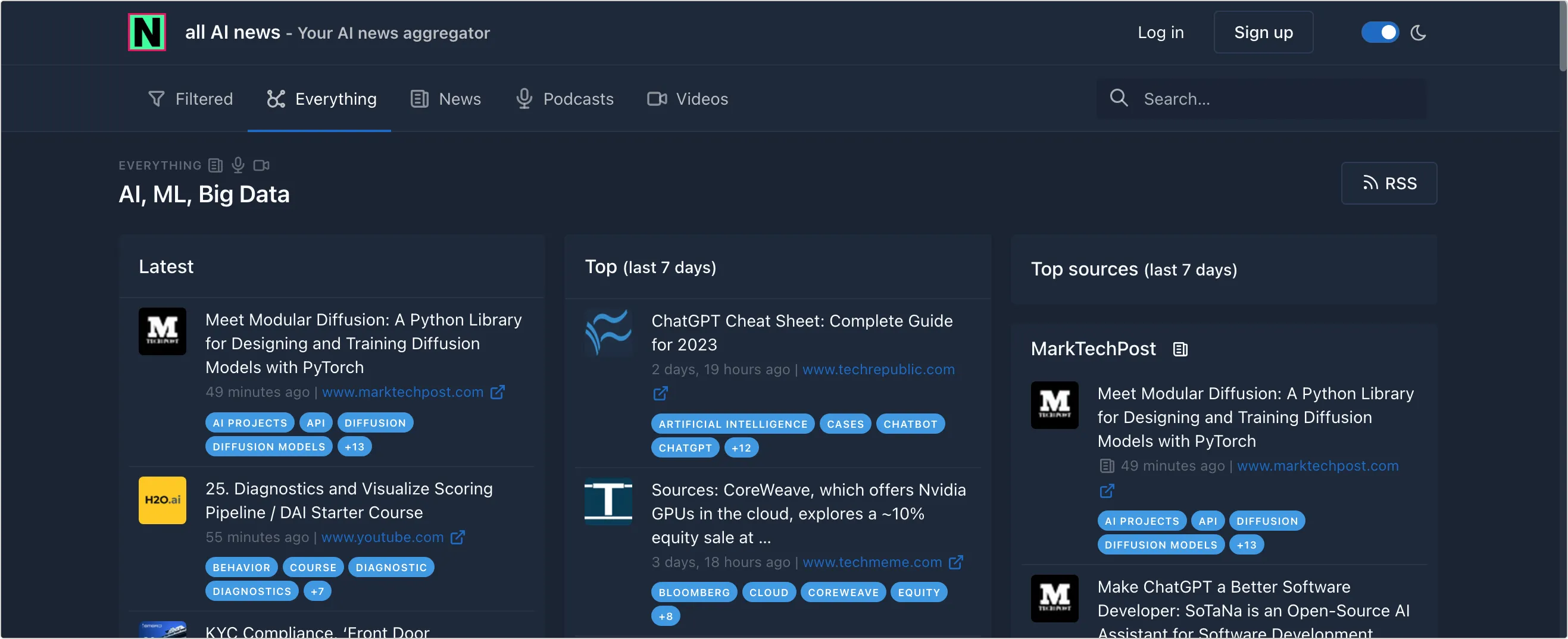Click the microphone icon beside EVERYTHING label

tap(238, 165)
